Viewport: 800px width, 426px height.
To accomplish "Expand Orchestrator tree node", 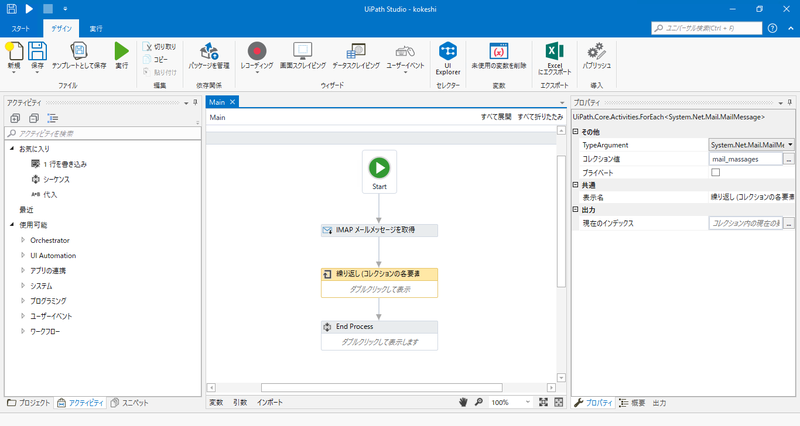I will point(23,240).
